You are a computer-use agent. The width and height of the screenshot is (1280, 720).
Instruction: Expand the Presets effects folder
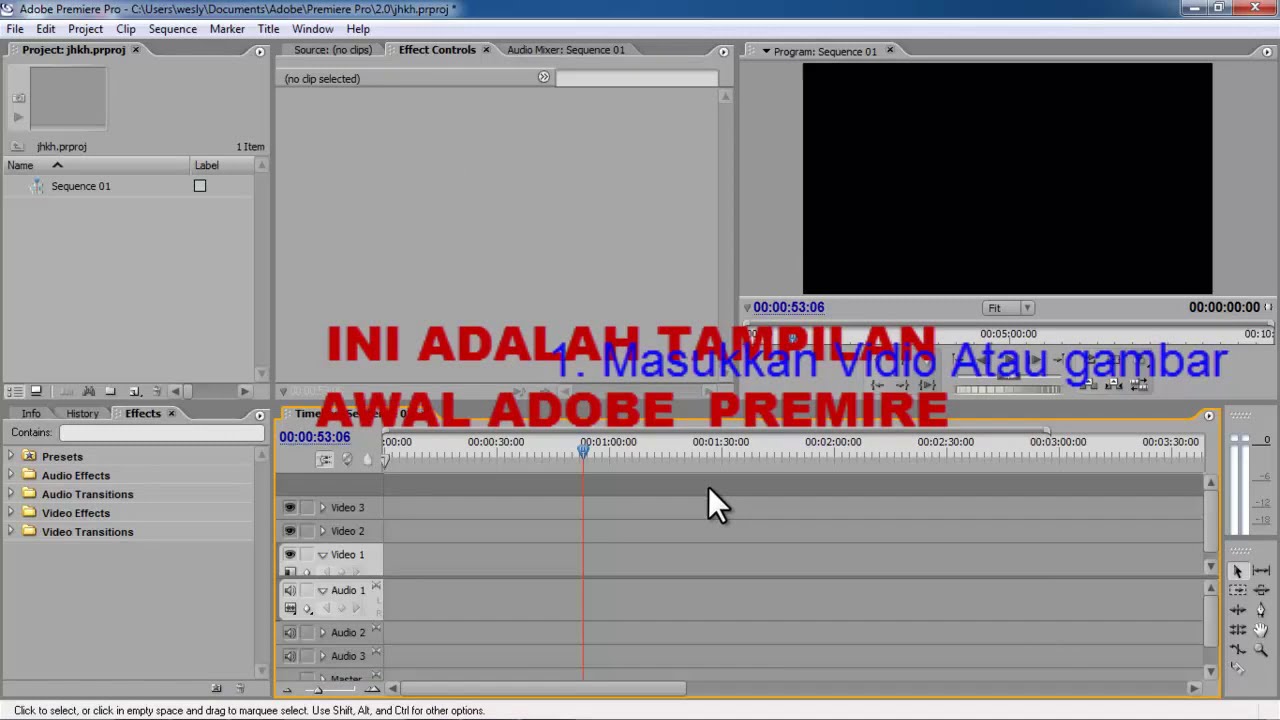(11, 456)
